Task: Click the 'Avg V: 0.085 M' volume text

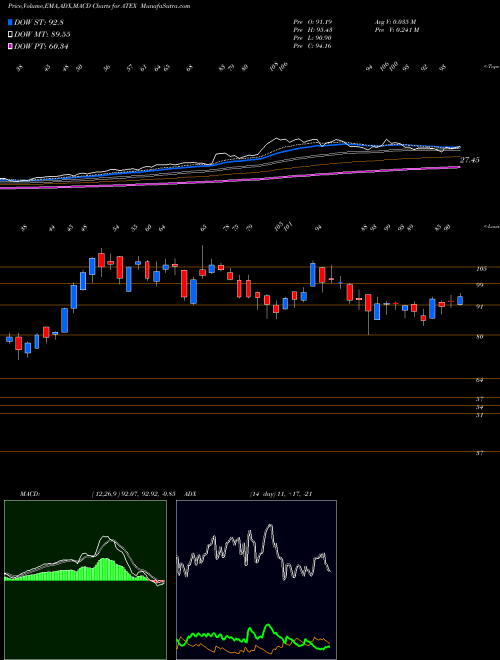Action: point(395,21)
